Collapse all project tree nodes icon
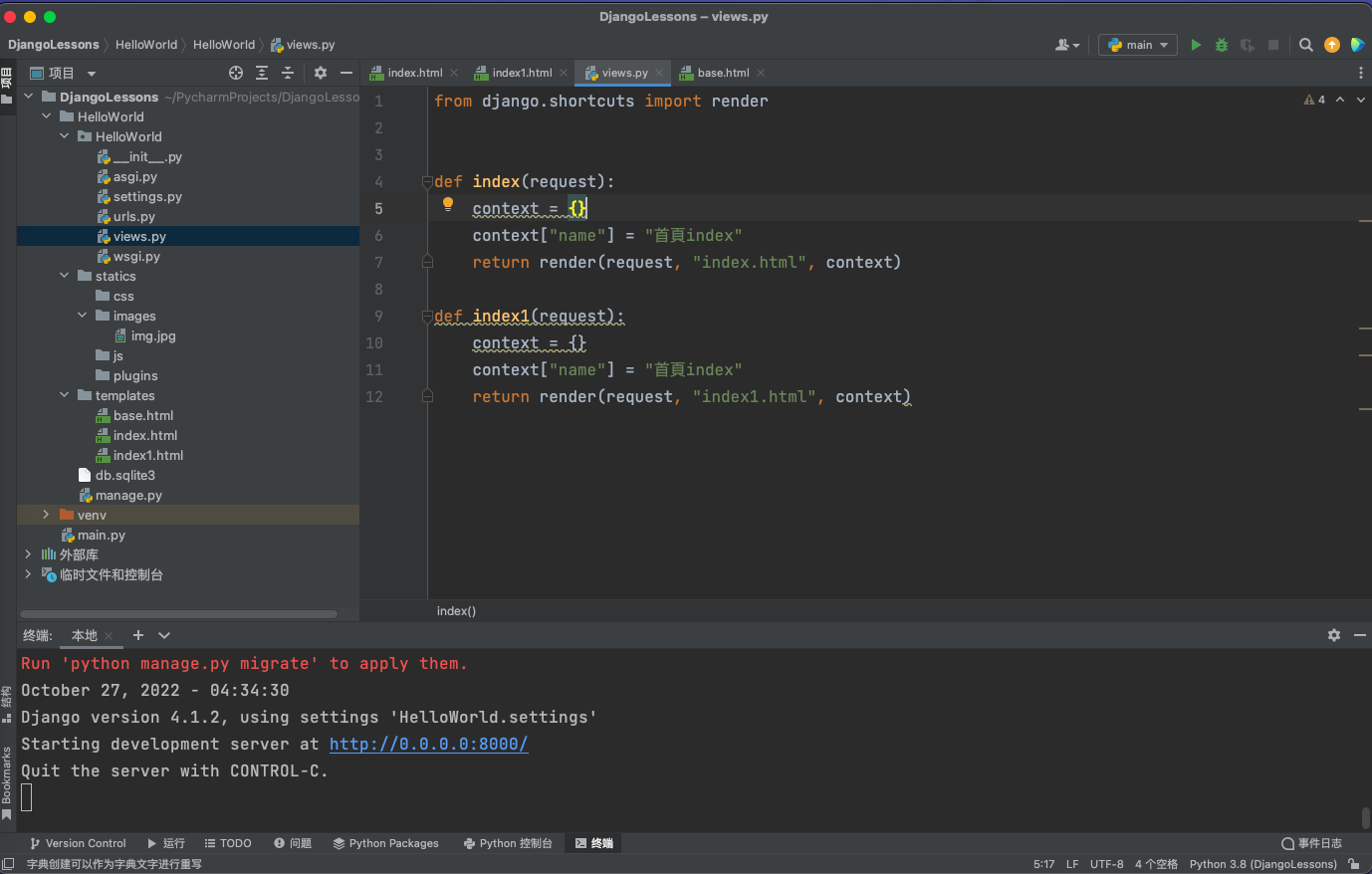Screen dimensions: 1372x874 pos(288,73)
